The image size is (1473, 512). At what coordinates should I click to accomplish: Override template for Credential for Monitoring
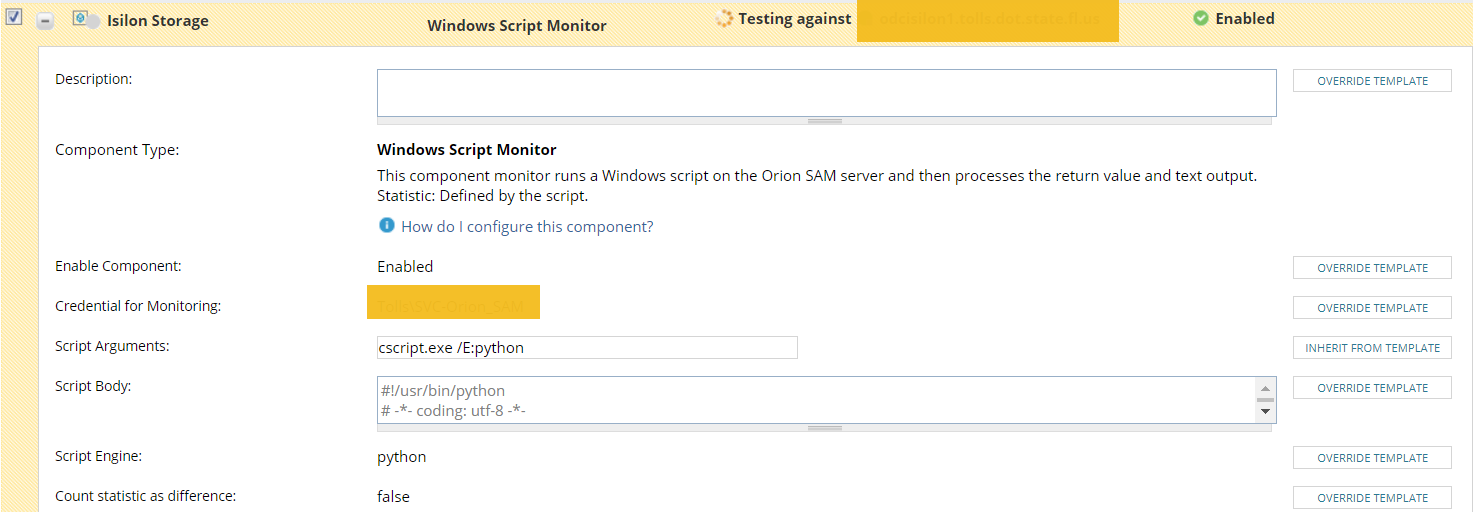1372,308
